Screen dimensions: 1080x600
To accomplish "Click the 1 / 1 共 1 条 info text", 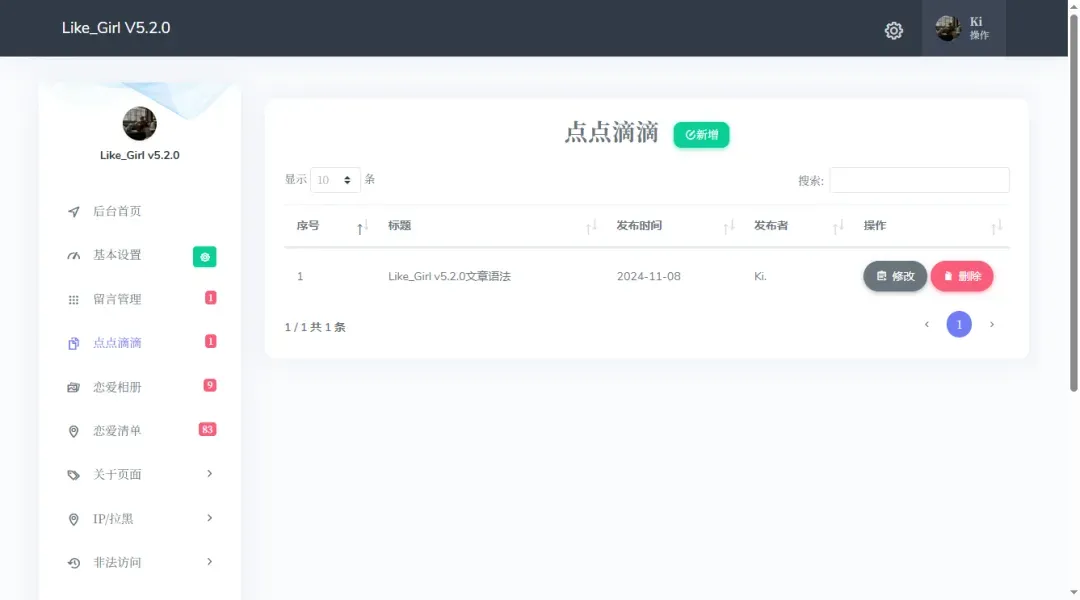I will click(315, 327).
